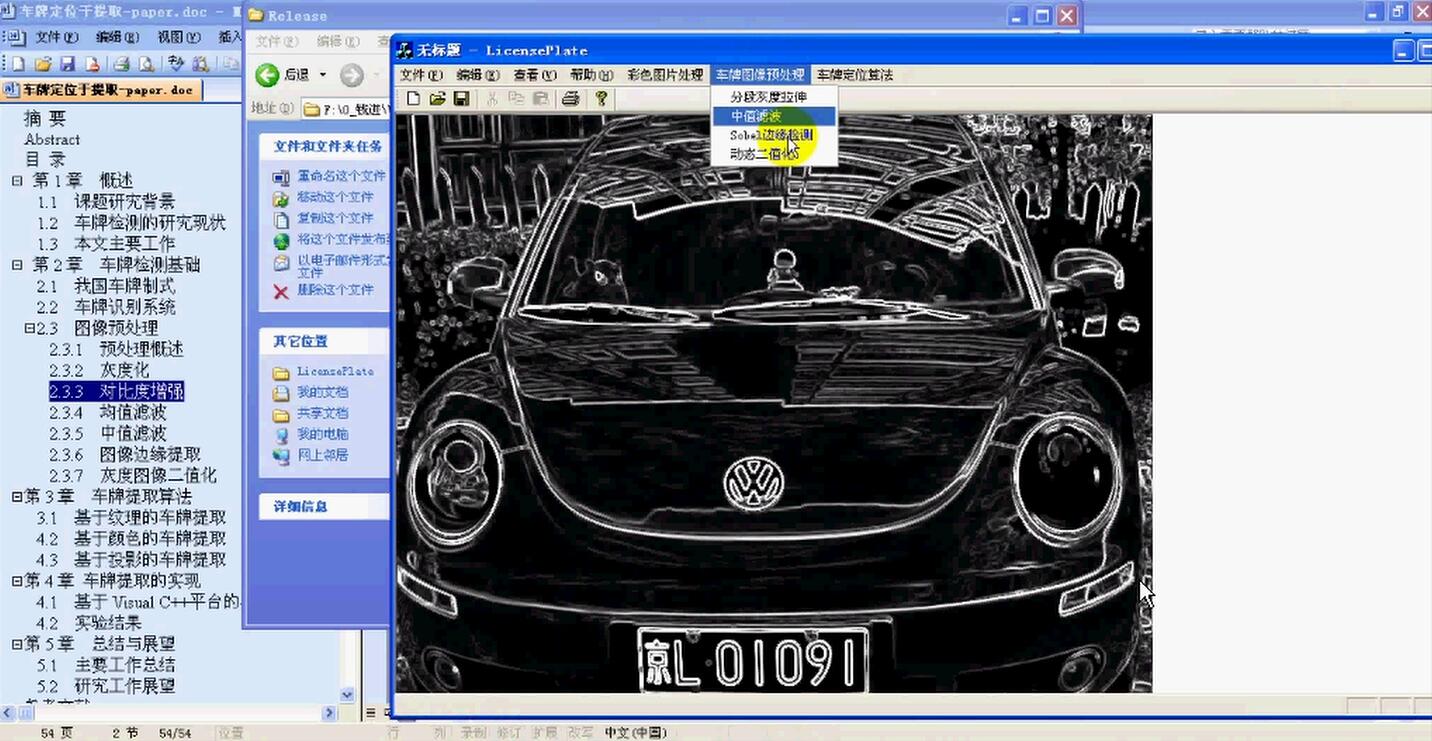Click New file icon in LicenzePlate toolbar
This screenshot has height=741, width=1432.
coord(414,98)
